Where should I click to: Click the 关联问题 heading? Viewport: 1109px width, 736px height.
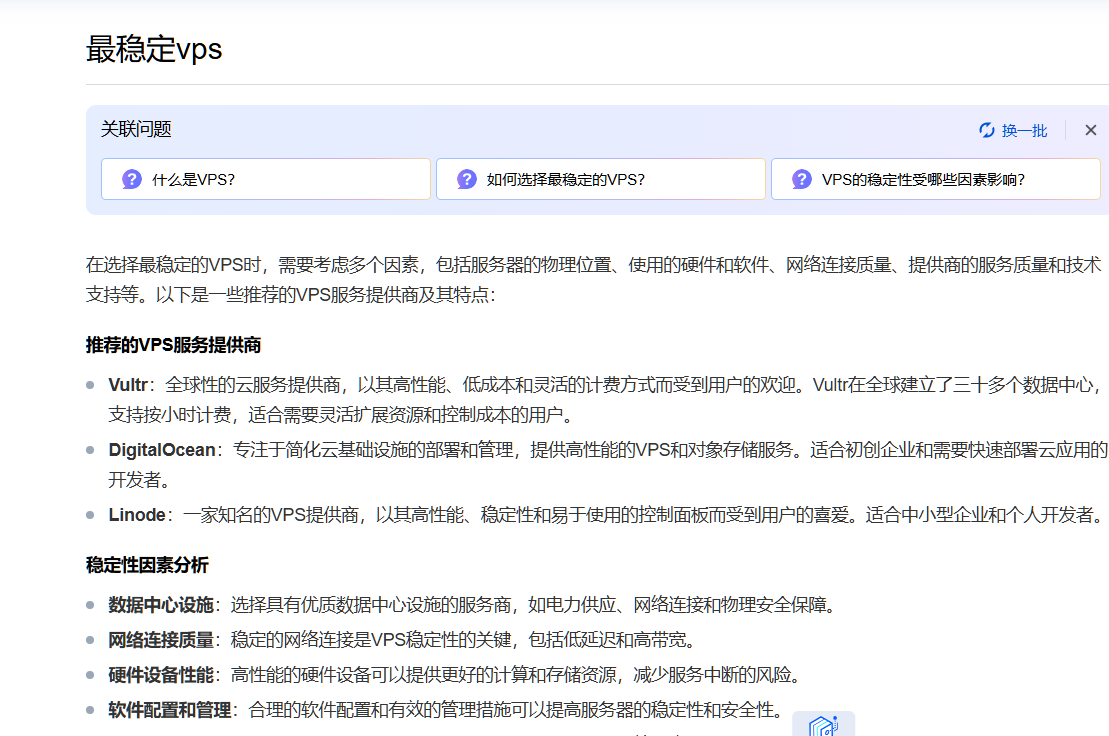[x=136, y=129]
